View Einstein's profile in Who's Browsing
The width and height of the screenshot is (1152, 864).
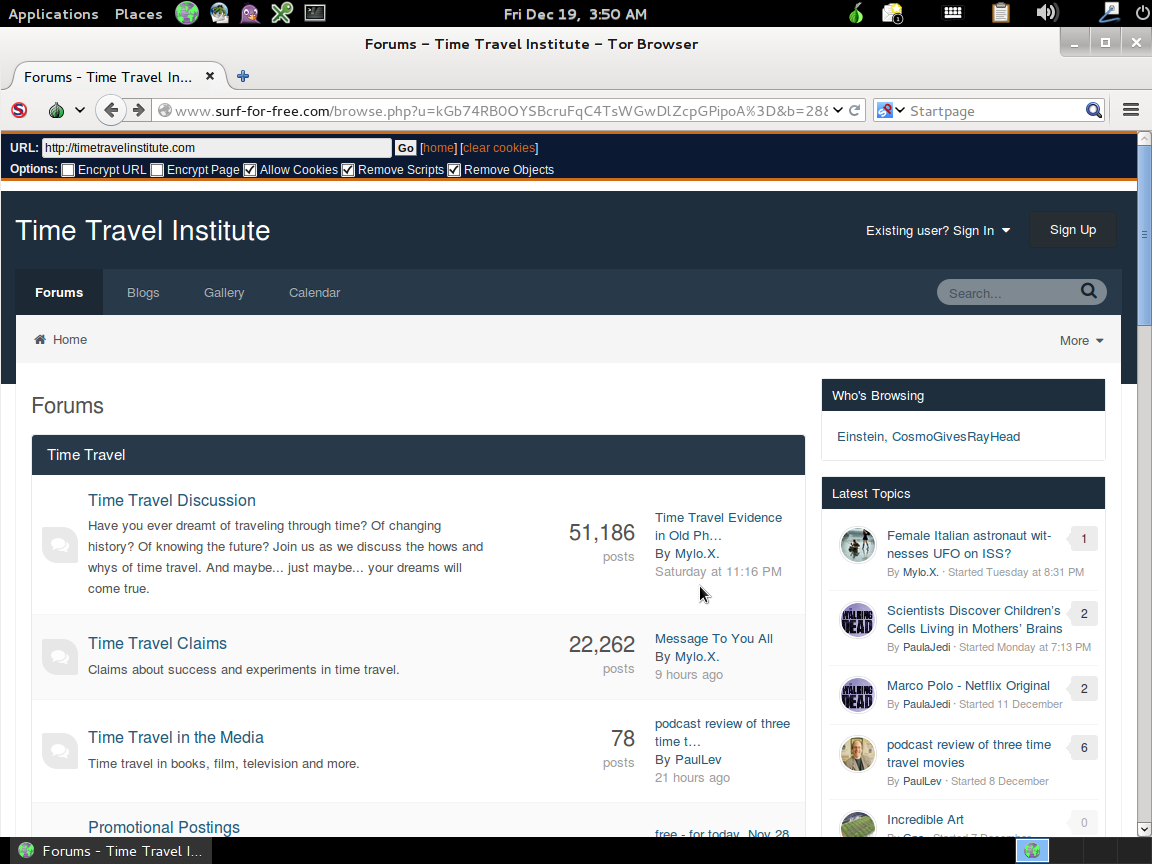point(860,436)
